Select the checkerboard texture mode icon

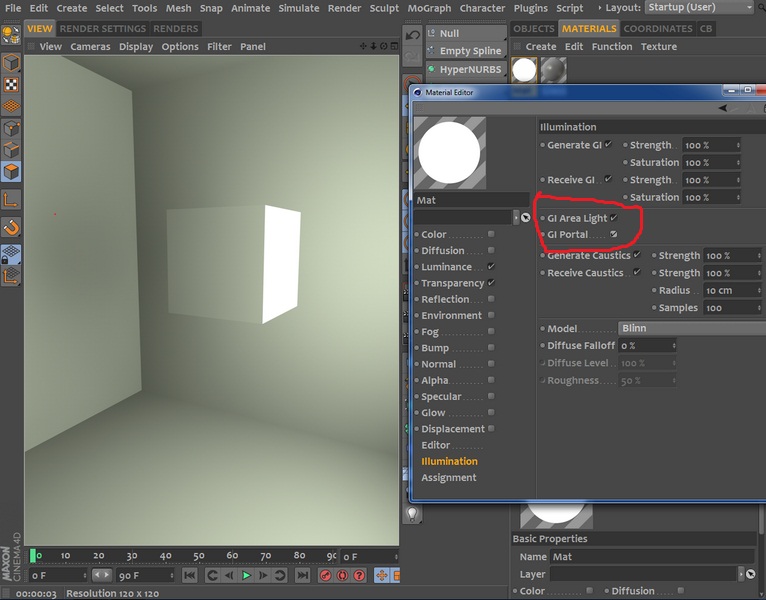click(11, 85)
